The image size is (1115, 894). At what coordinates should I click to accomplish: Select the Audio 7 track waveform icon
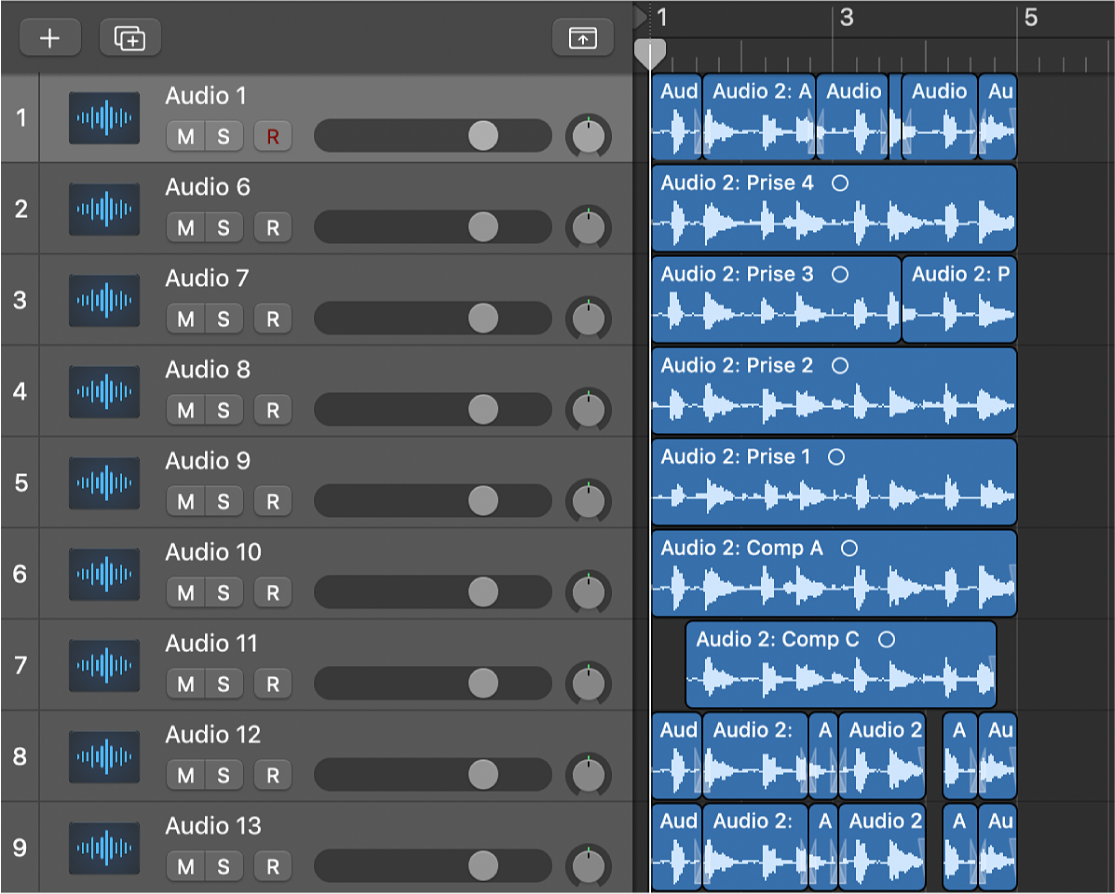[104, 300]
